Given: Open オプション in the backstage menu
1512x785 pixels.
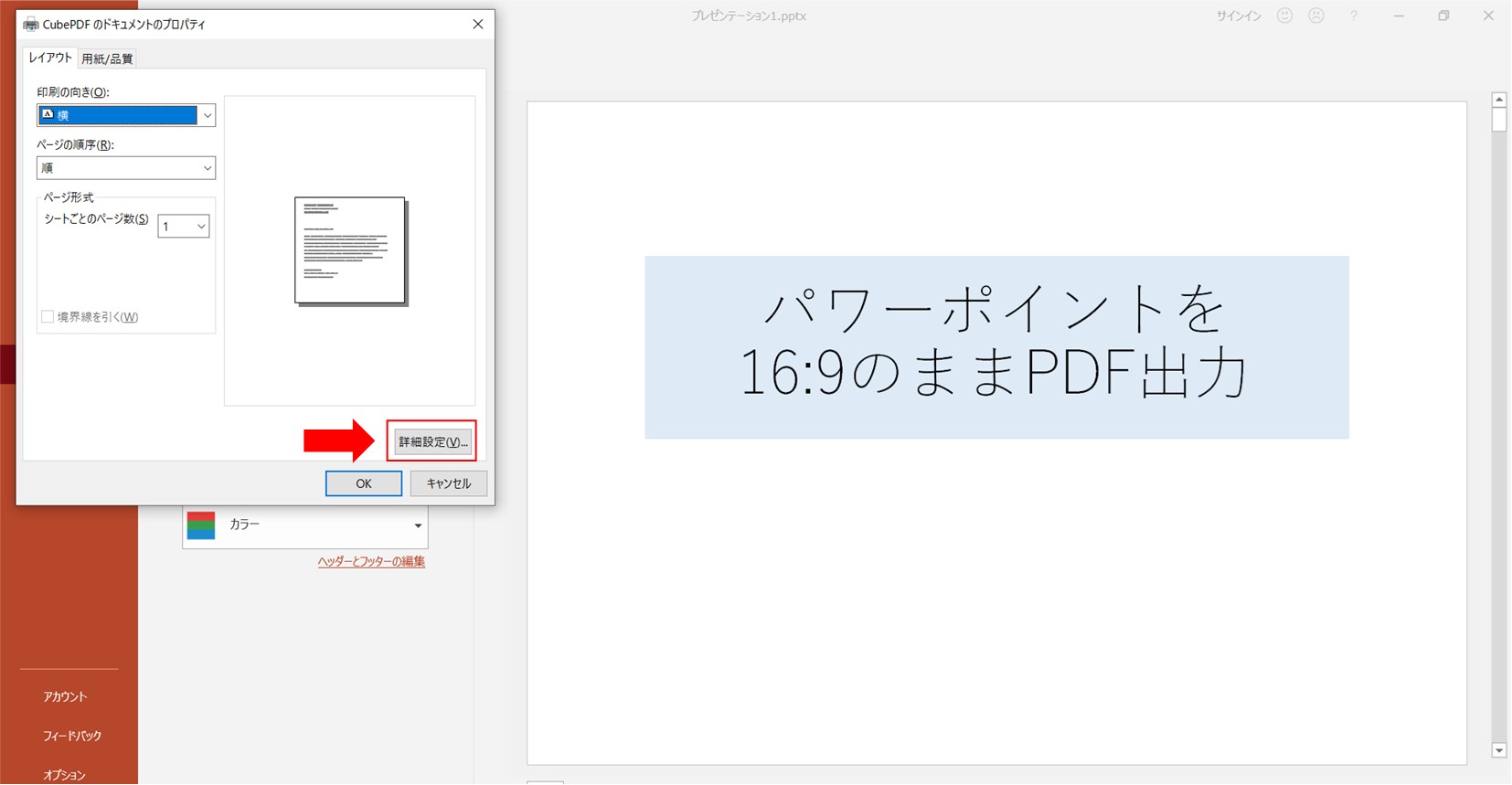Looking at the screenshot, I should [x=65, y=776].
